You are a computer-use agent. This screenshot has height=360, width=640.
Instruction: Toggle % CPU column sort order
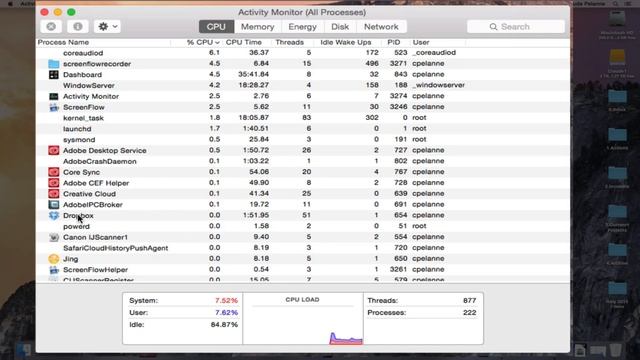pyautogui.click(x=203, y=42)
